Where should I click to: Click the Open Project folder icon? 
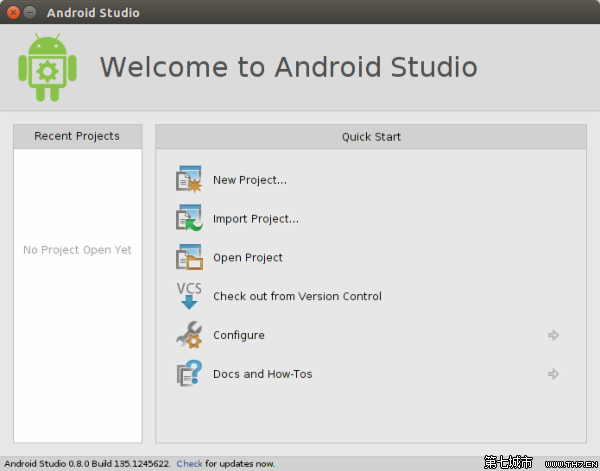(x=189, y=257)
